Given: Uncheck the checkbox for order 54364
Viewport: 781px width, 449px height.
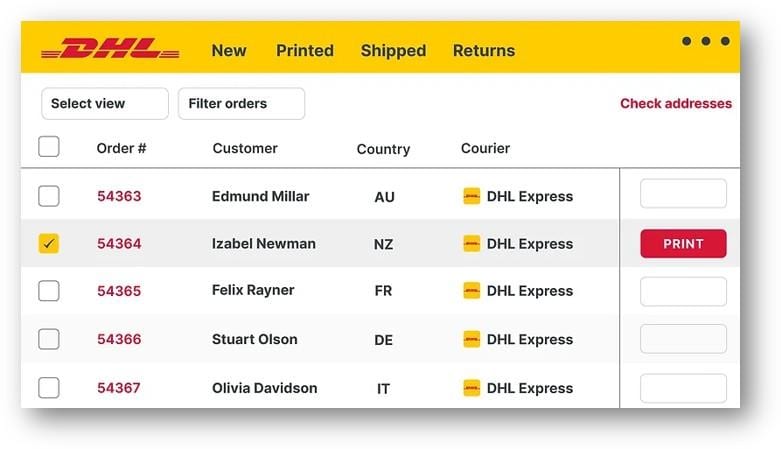Looking at the screenshot, I should tap(49, 243).
